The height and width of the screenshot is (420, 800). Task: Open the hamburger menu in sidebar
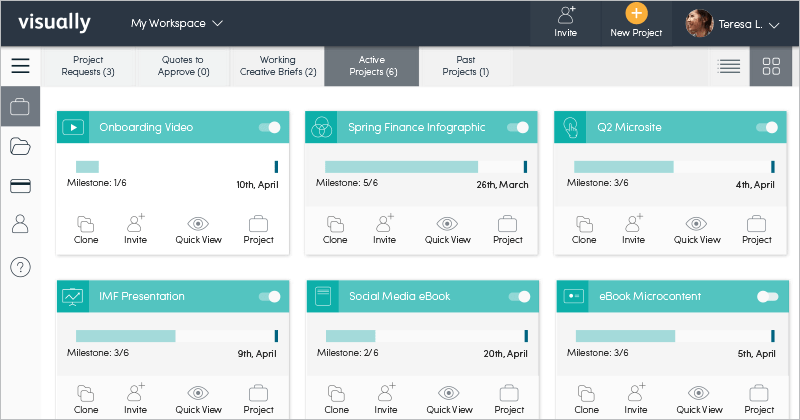pos(20,66)
